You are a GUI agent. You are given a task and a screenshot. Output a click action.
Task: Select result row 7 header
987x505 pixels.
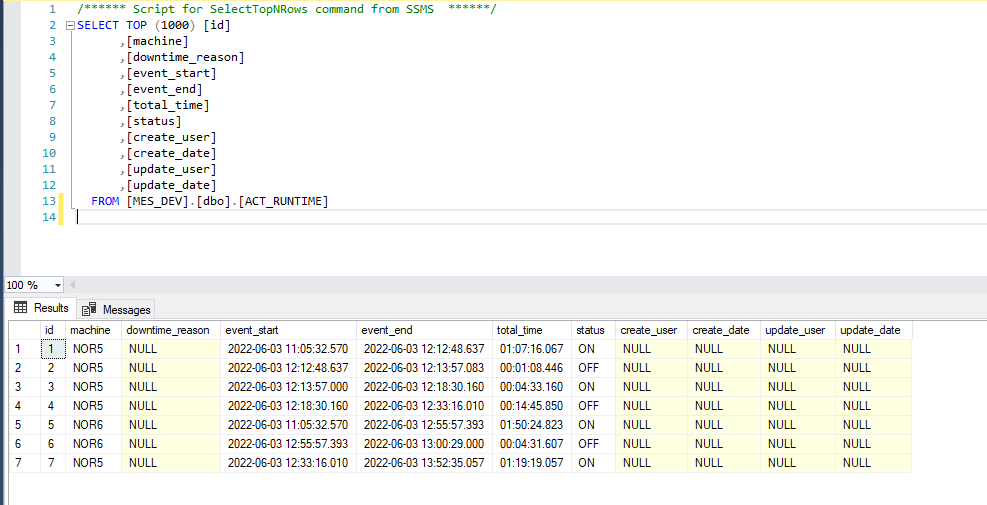[x=25, y=463]
